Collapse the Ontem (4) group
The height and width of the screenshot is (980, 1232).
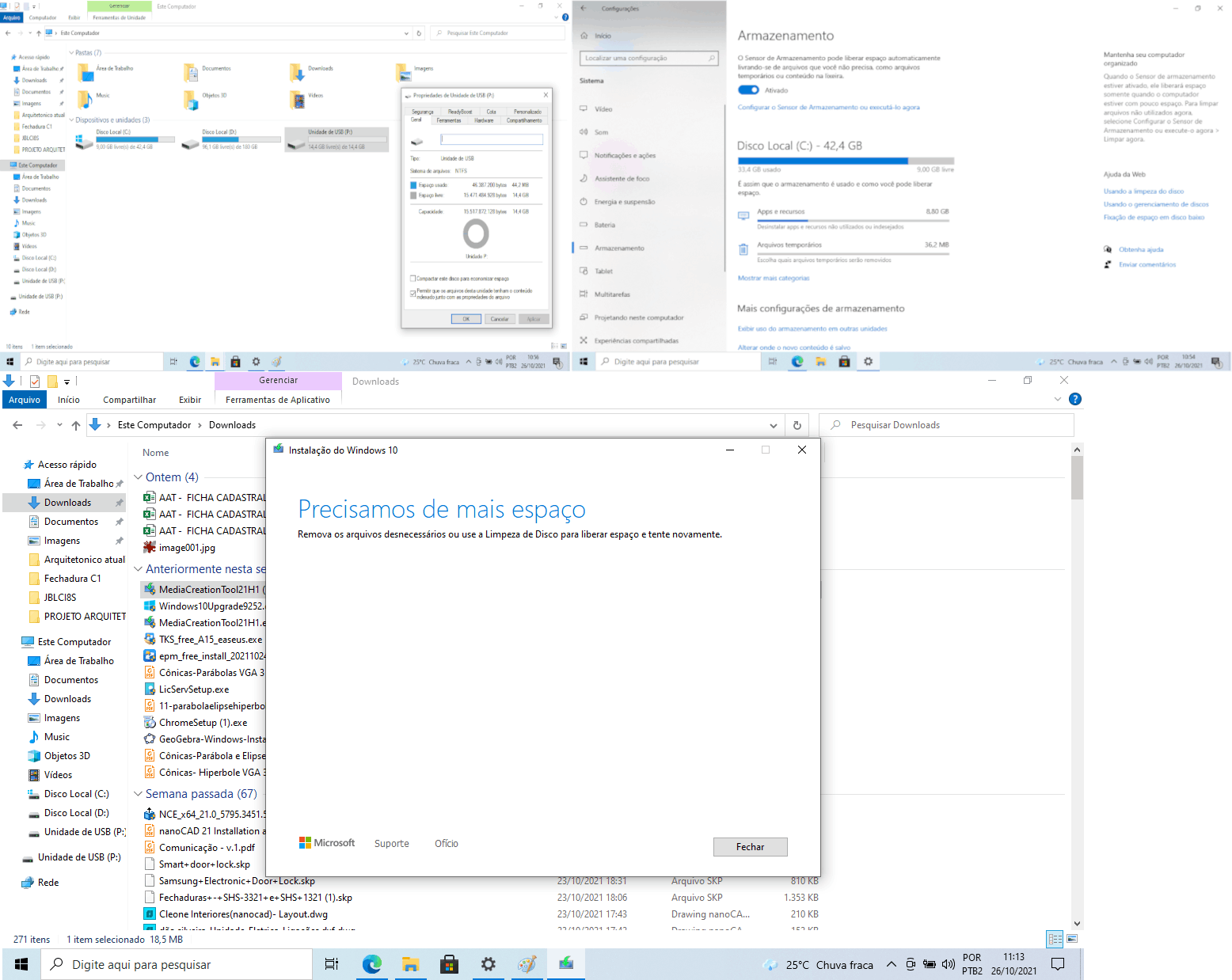pyautogui.click(x=138, y=477)
